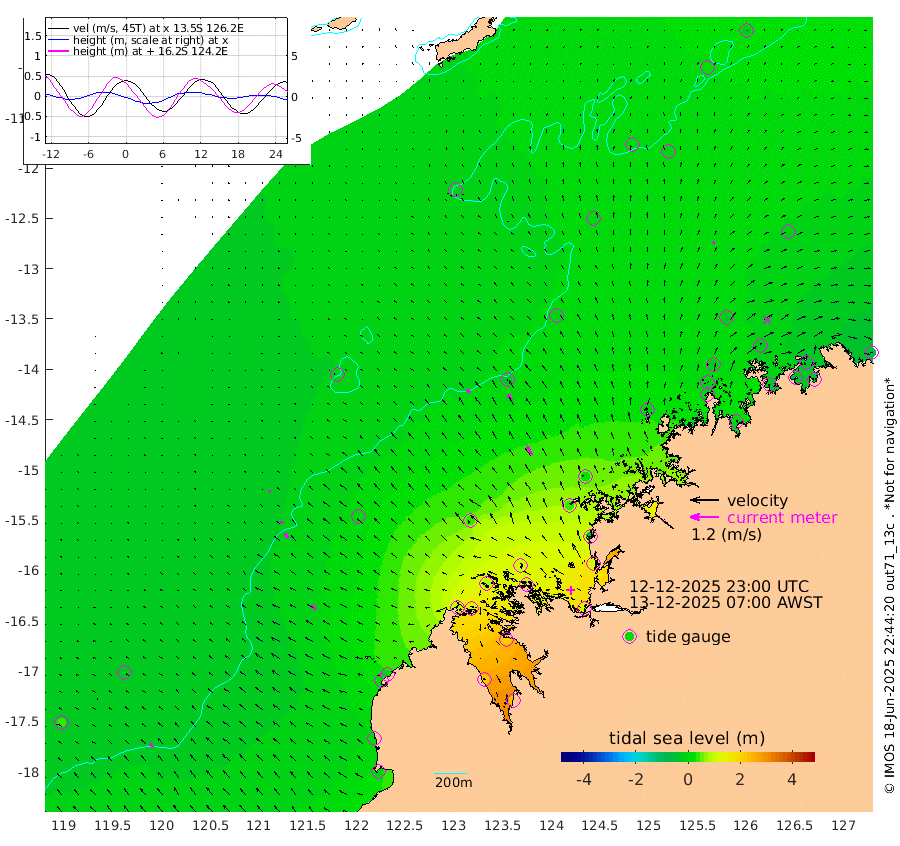Image resolution: width=900 pixels, height=846 pixels.
Task: Click the inset time axis label '18'
Action: click(x=238, y=154)
